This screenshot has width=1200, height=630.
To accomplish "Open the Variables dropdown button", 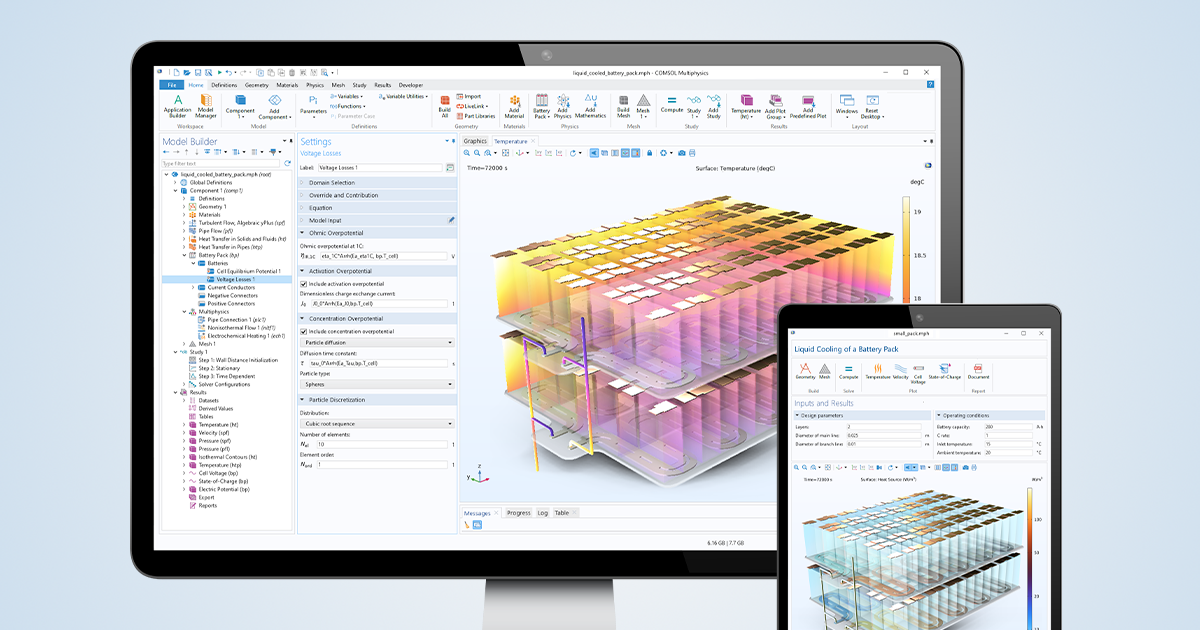I will click(x=348, y=96).
